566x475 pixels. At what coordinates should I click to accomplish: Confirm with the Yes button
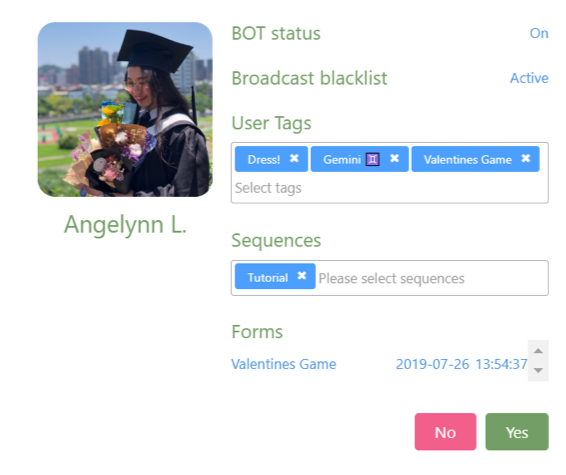tap(517, 432)
